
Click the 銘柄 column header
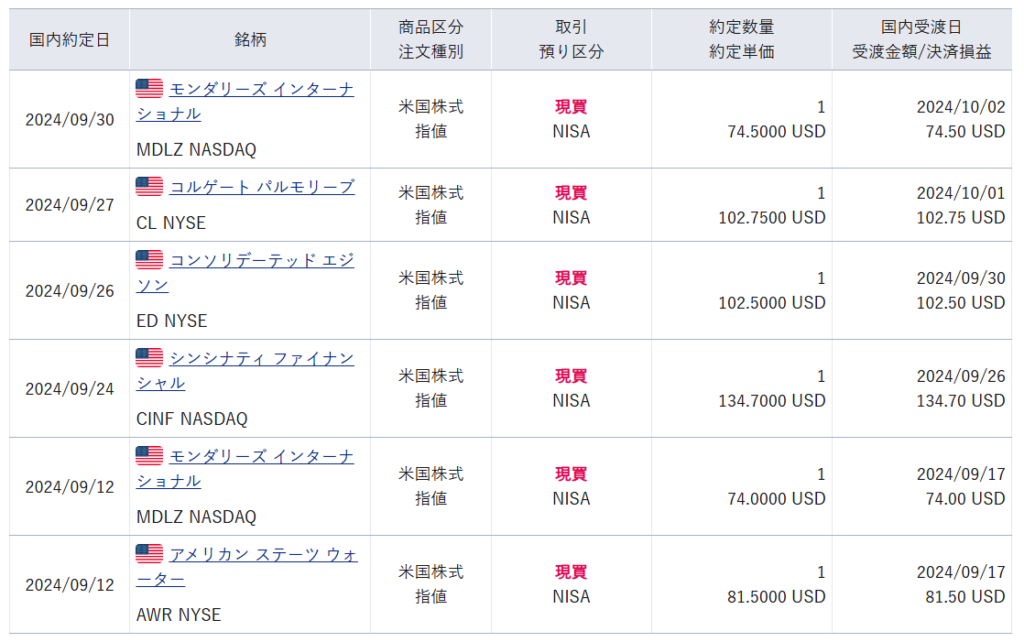(249, 40)
